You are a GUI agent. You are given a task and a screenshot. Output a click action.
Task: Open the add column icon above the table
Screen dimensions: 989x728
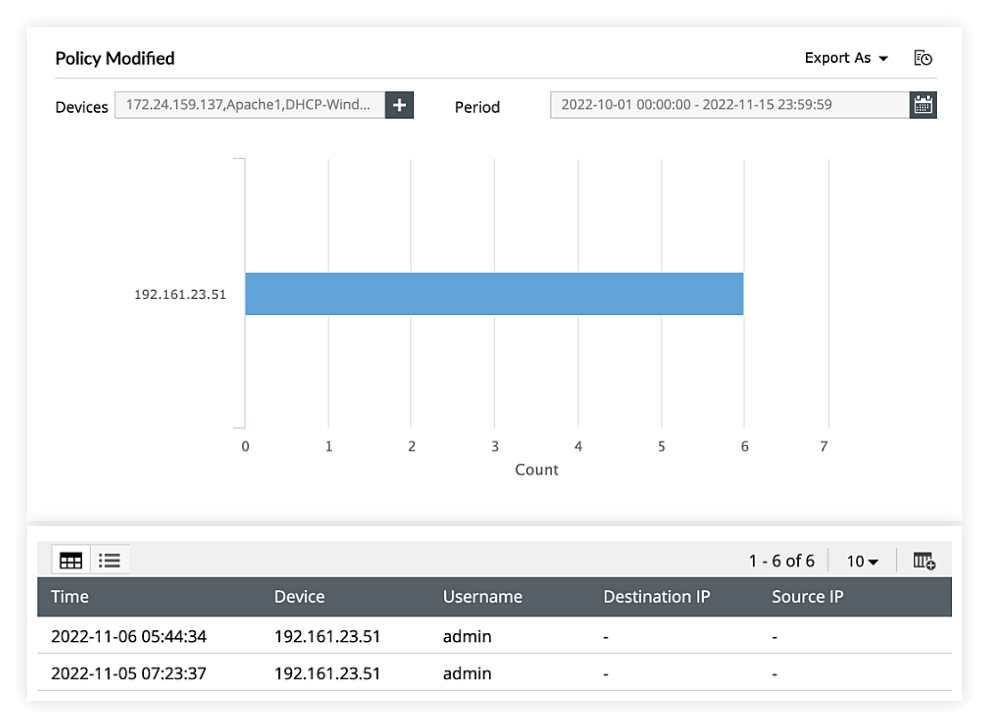[923, 560]
